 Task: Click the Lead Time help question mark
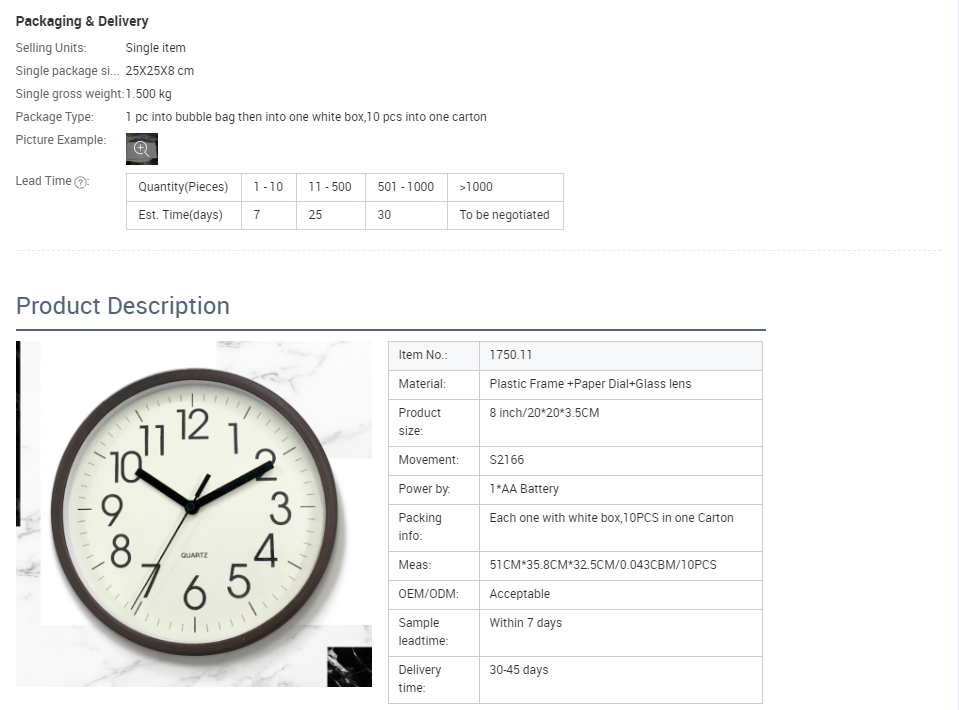click(82, 182)
